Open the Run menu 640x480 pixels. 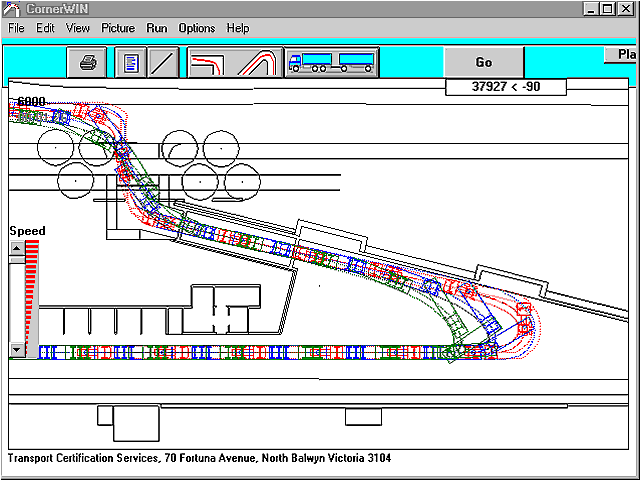coord(157,28)
